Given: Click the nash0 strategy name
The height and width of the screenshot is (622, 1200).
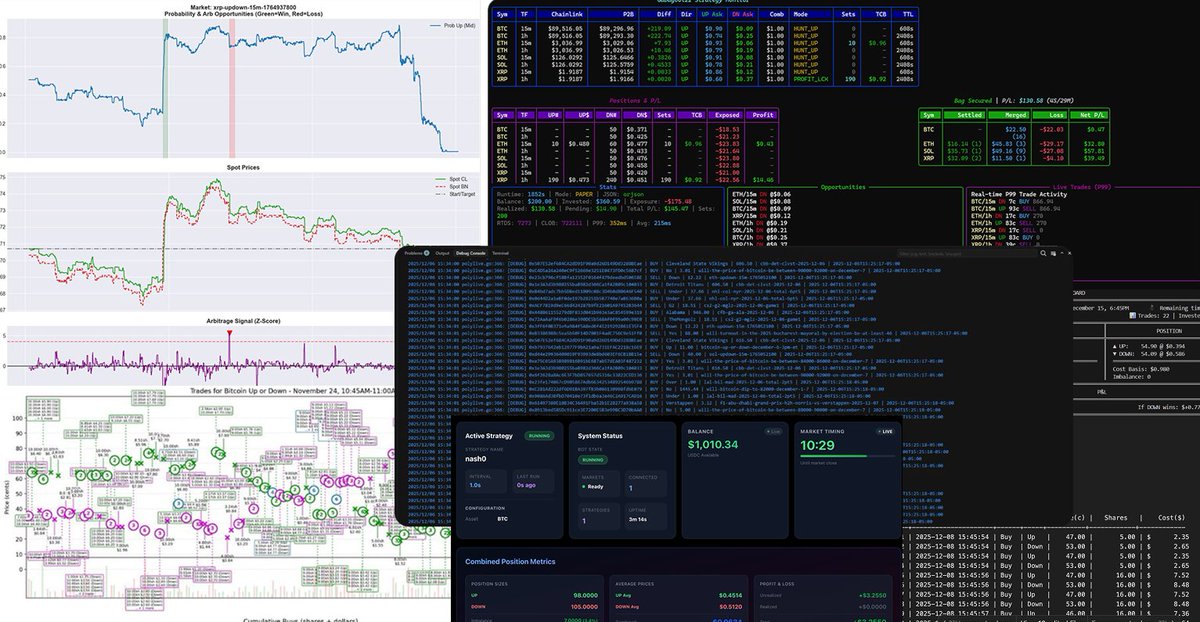Looking at the screenshot, I should point(476,458).
